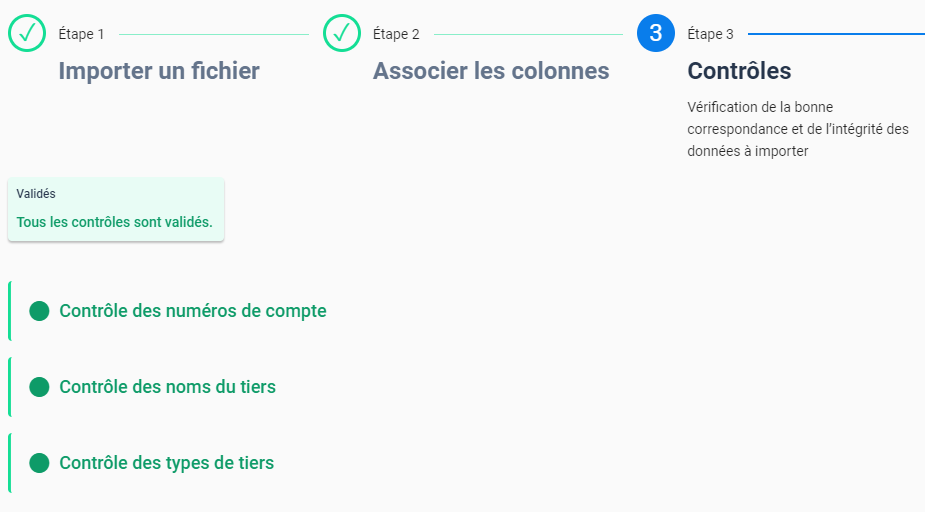Click green dot beside Contrôle des noms du tiers
The image size is (925, 512).
(x=40, y=387)
